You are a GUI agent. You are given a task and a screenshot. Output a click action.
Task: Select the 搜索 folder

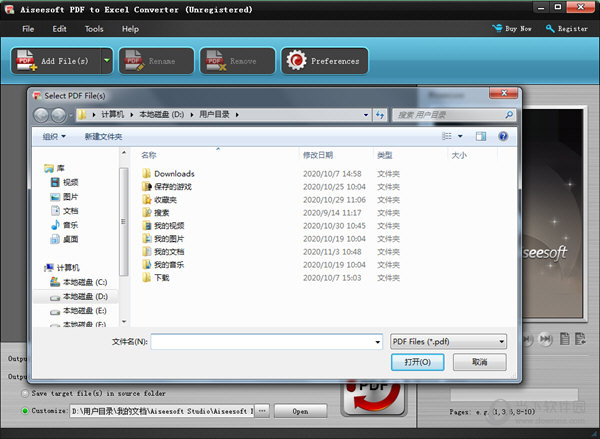tap(156, 213)
